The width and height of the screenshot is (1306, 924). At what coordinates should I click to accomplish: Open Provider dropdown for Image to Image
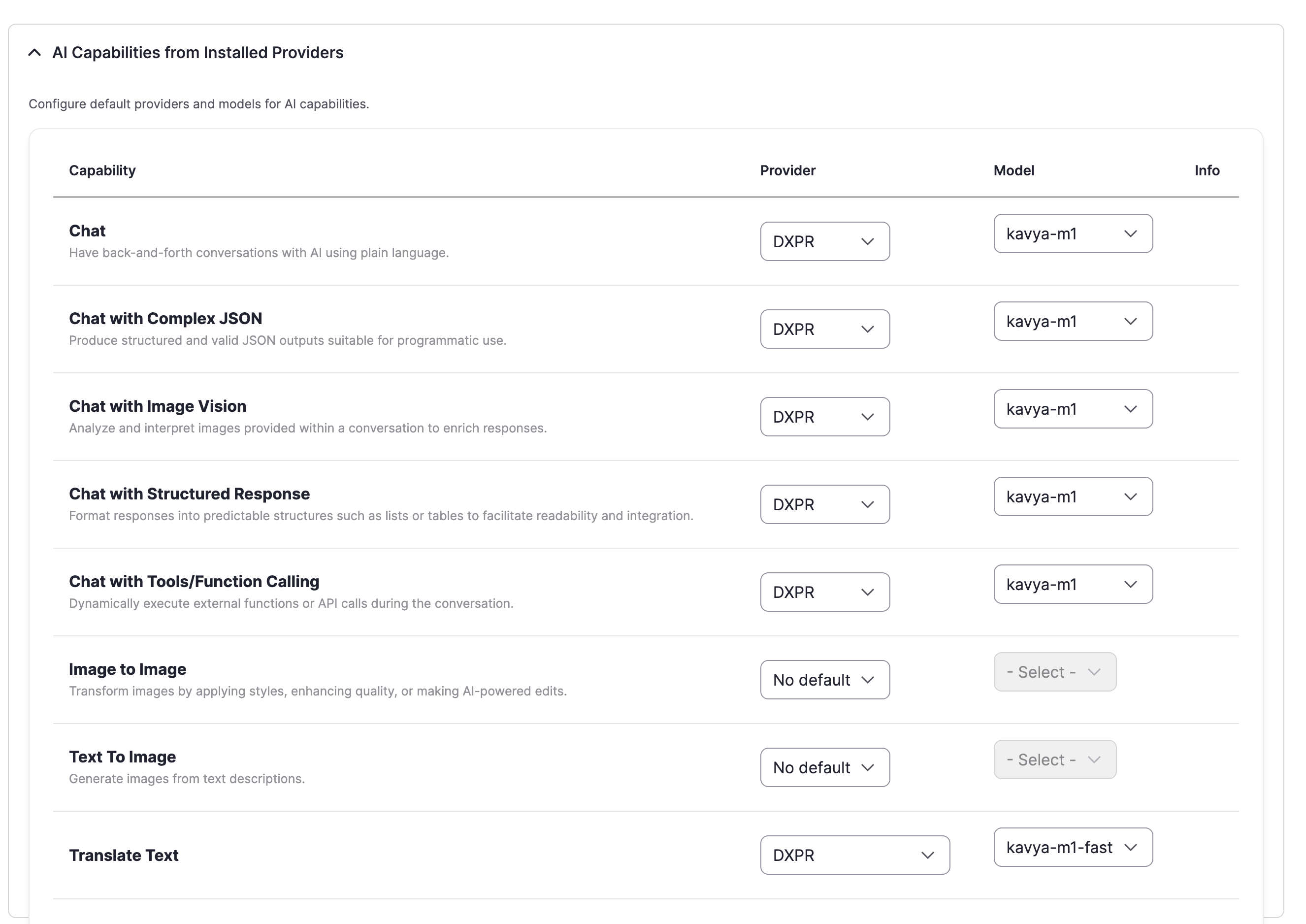pos(825,679)
